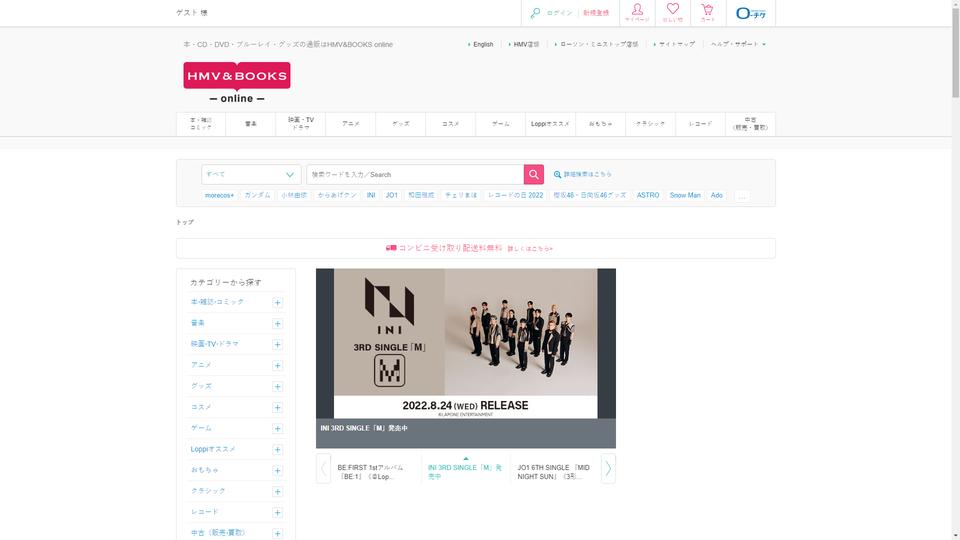960x540 pixels.
Task: Open the Books, Magazines, Comics nav tab
Action: [x=201, y=124]
